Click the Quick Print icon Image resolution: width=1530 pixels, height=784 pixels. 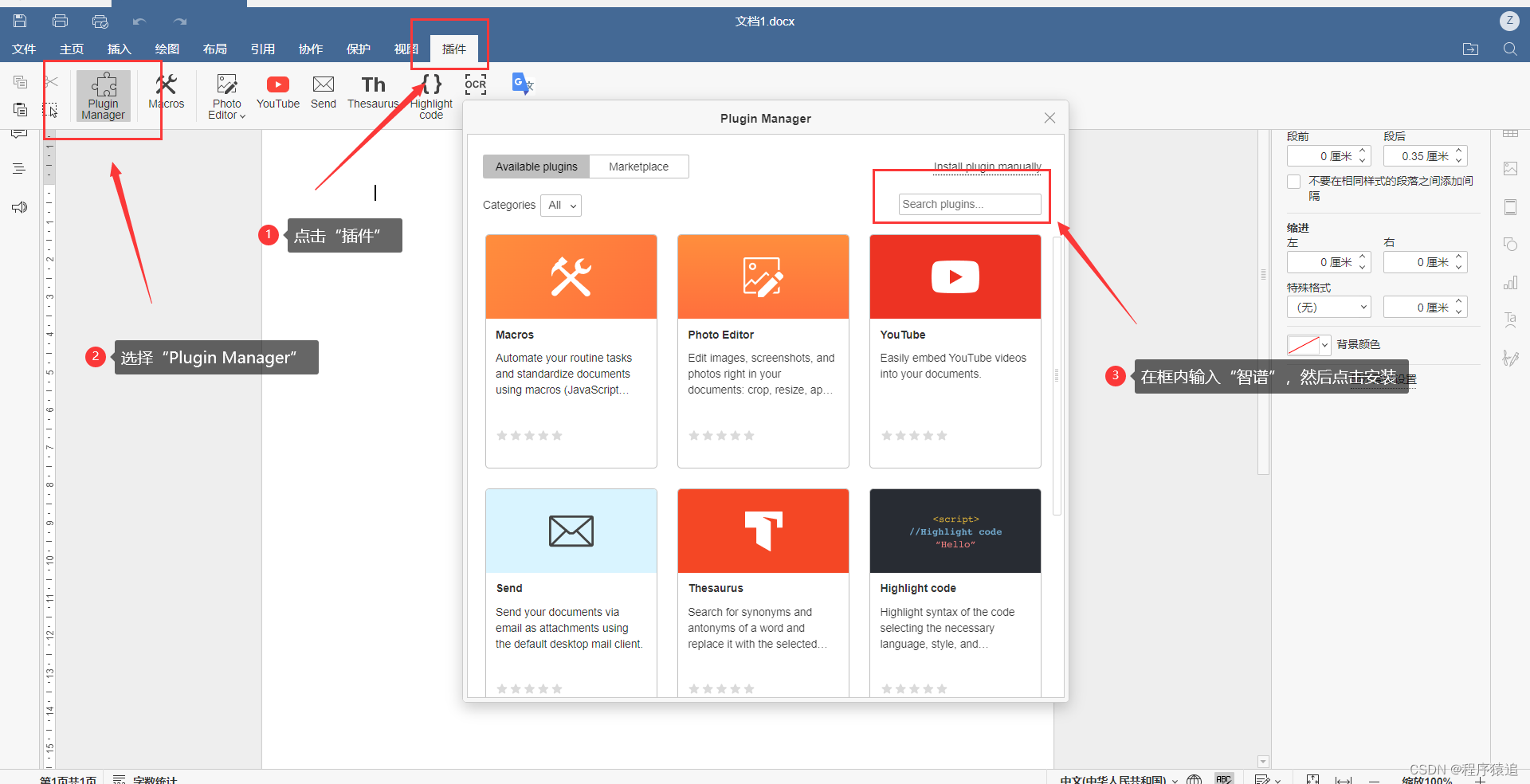click(100, 22)
